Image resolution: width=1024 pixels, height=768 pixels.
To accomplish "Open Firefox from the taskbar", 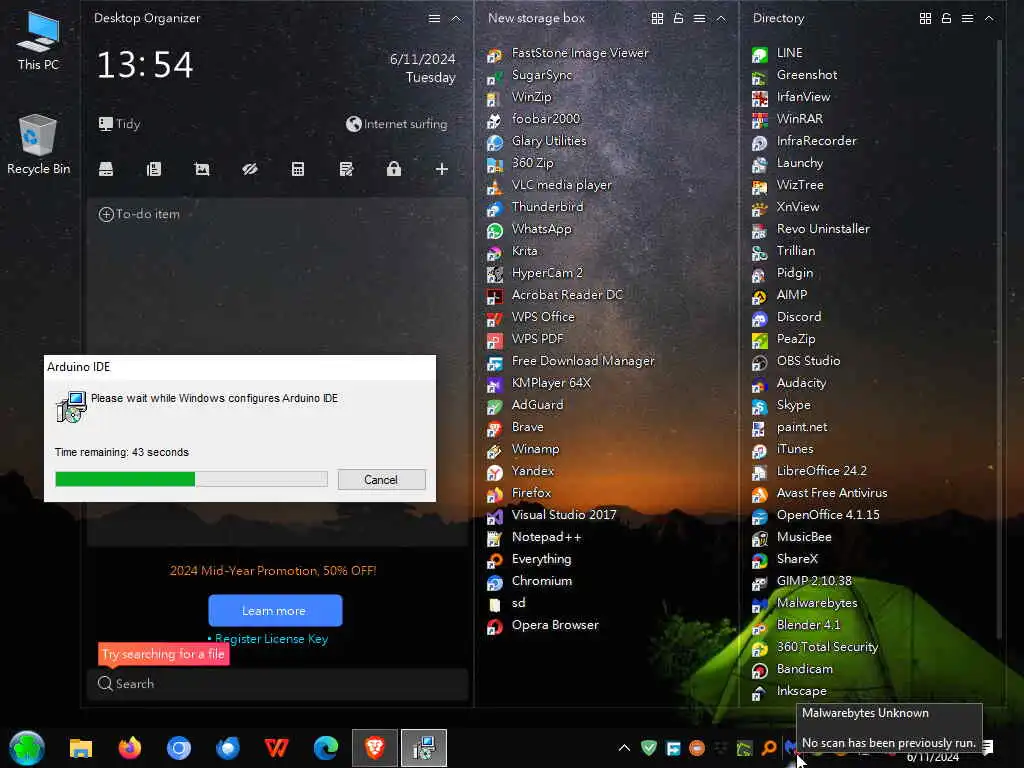I will point(130,748).
